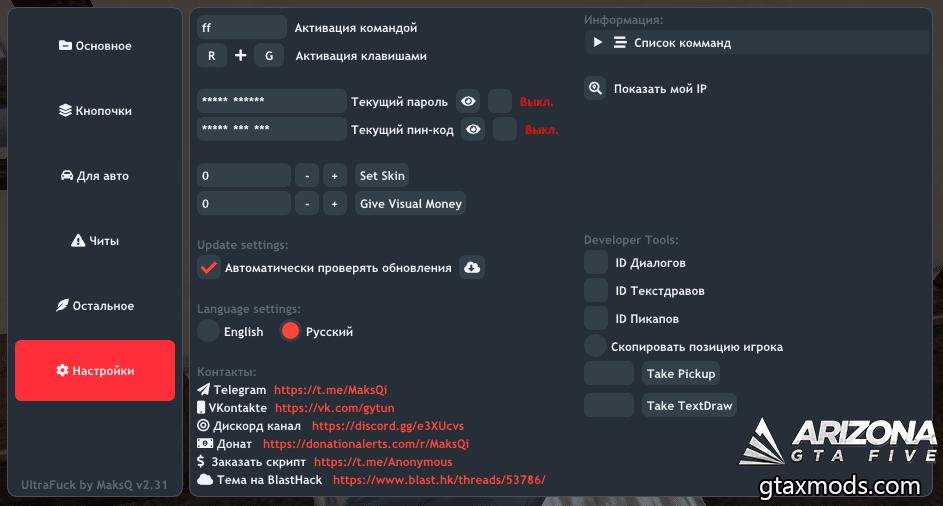Click the Активация командой input field

coord(242,28)
